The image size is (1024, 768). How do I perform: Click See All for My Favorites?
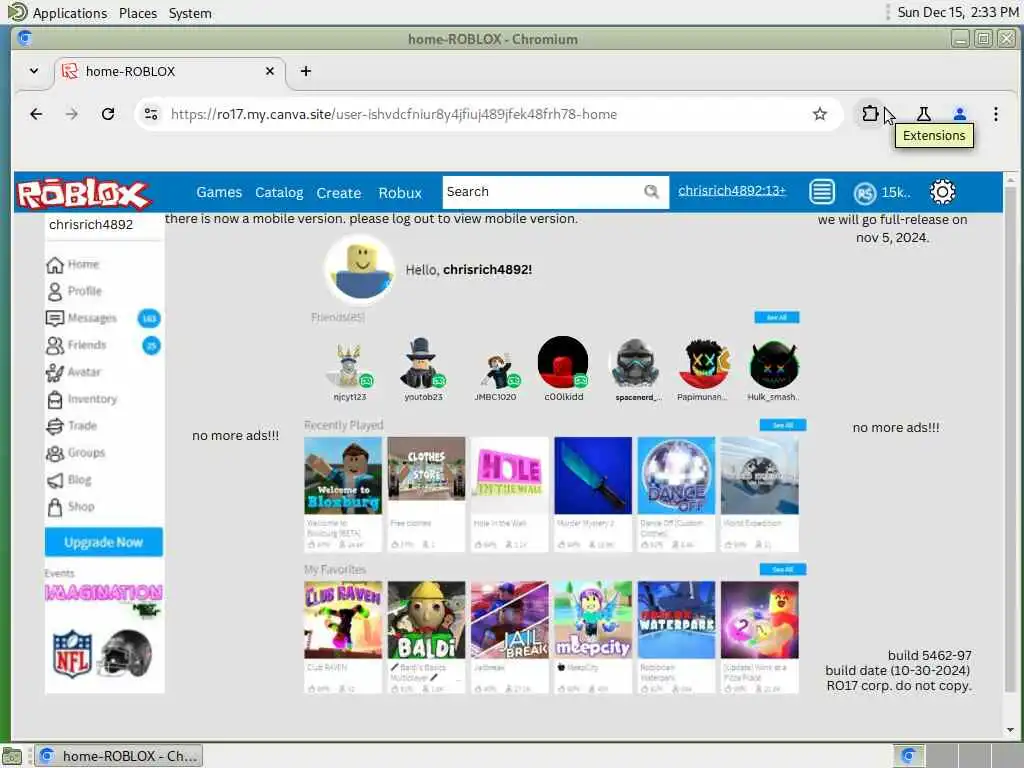[782, 569]
